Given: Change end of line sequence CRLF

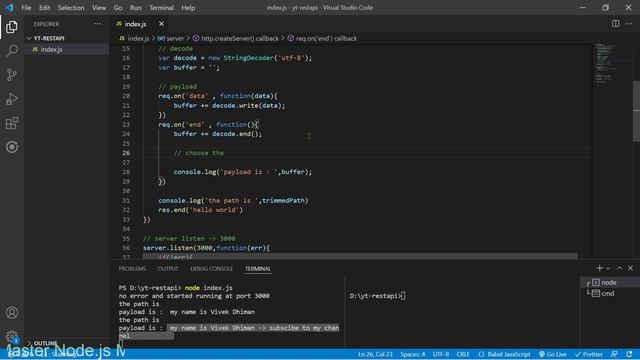Looking at the screenshot, I should [463, 354].
